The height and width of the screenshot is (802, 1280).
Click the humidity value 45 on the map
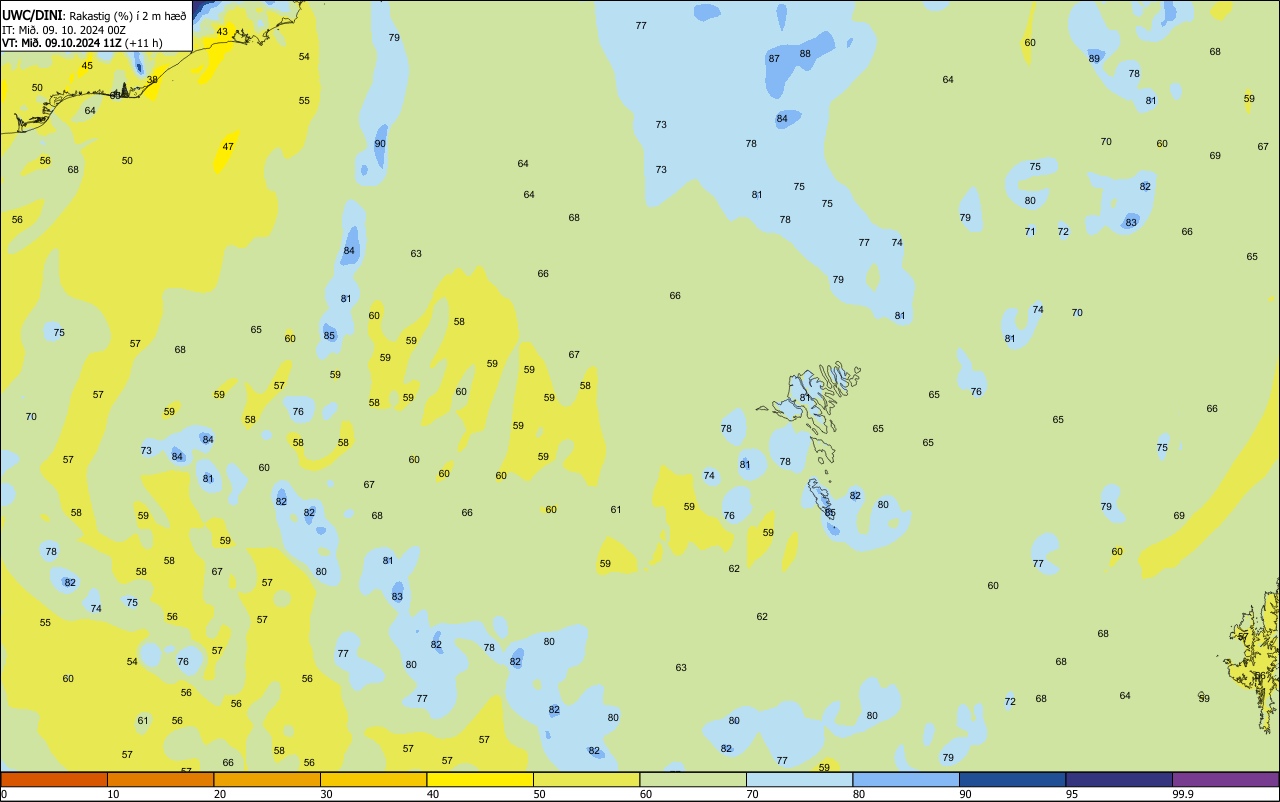click(87, 66)
